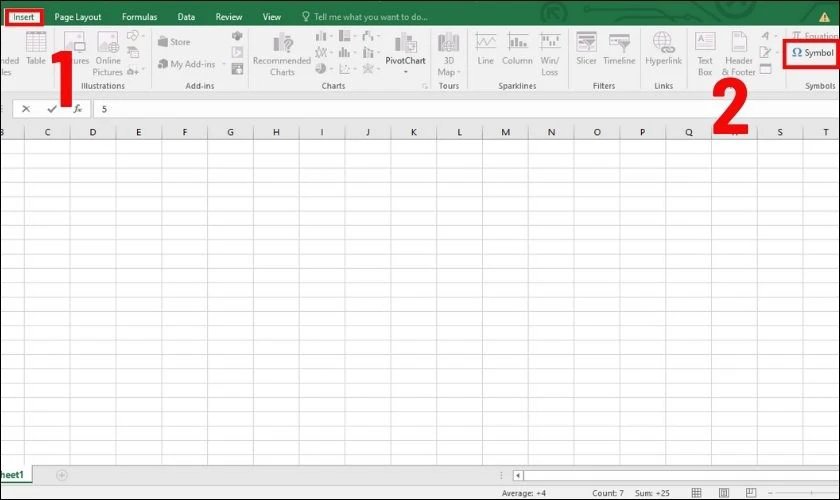Viewport: 840px width, 500px height.
Task: Open the Insert Function fx button
Action: coord(78,109)
